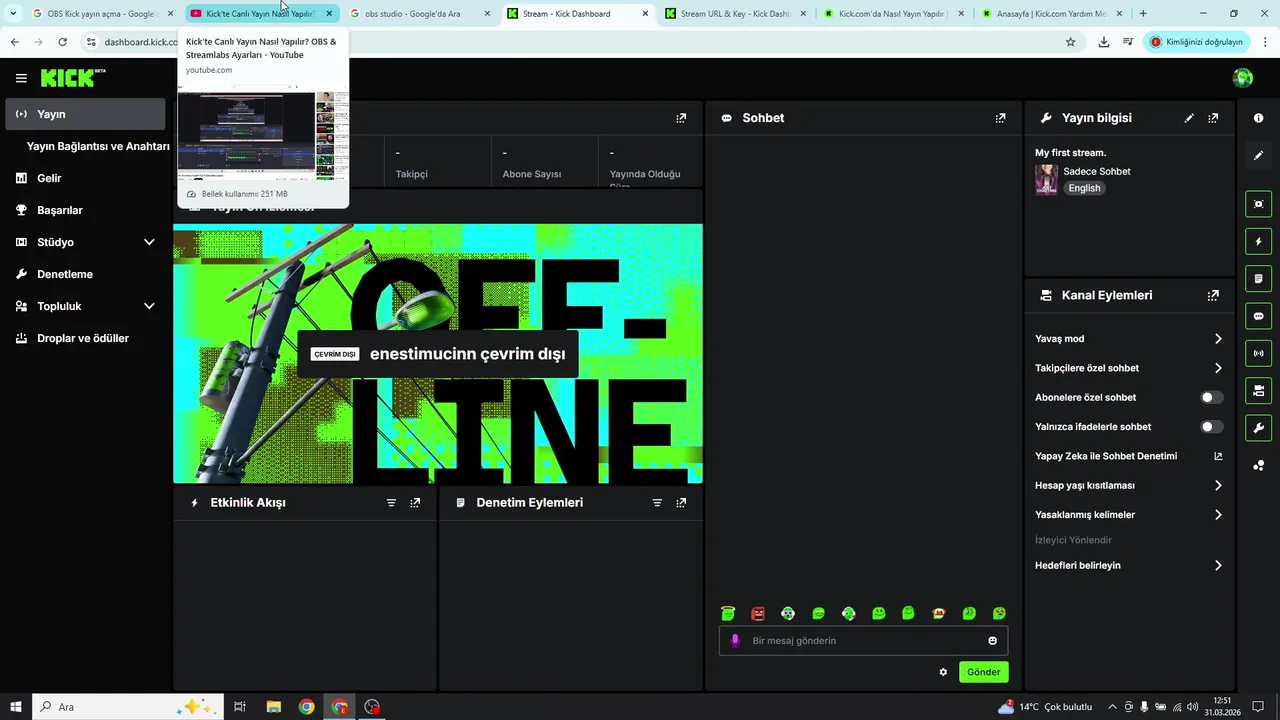
Task: Open the emoji picker in message box
Action: pos(993,641)
